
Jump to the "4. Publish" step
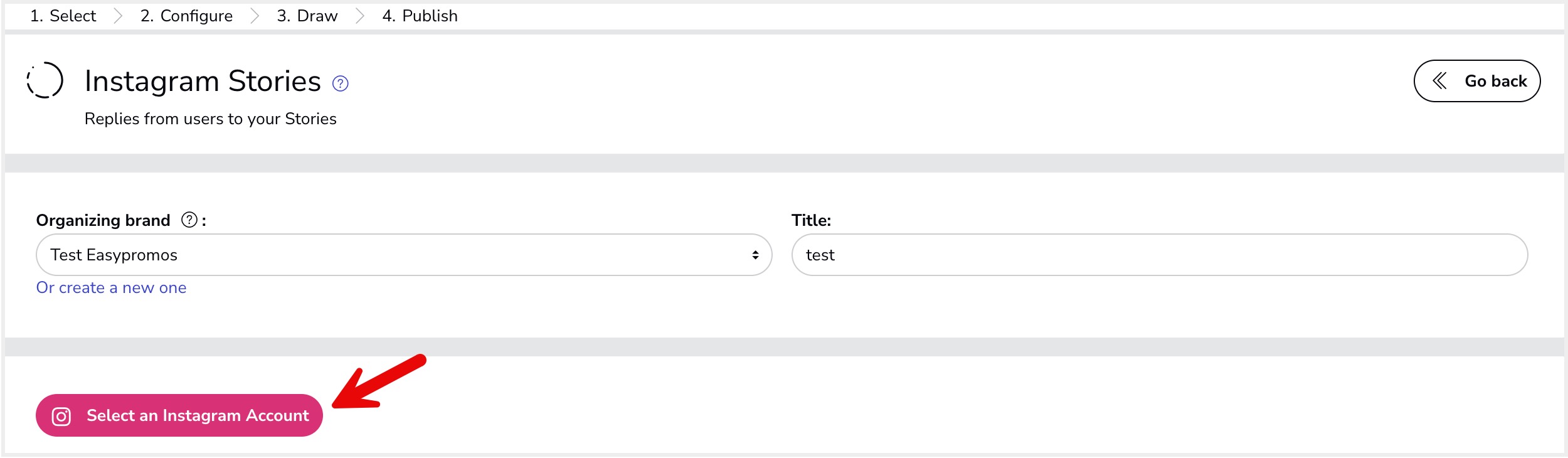[x=420, y=16]
